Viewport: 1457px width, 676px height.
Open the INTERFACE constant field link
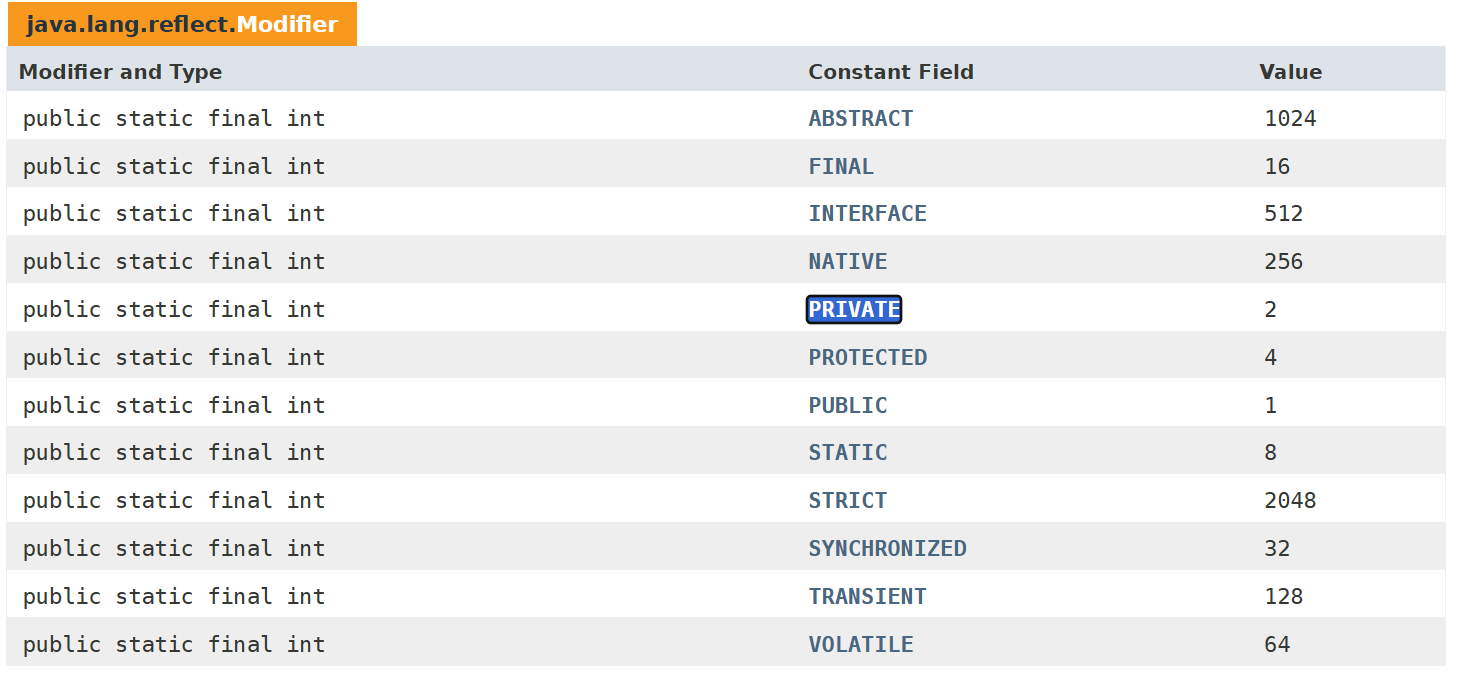(x=867, y=213)
